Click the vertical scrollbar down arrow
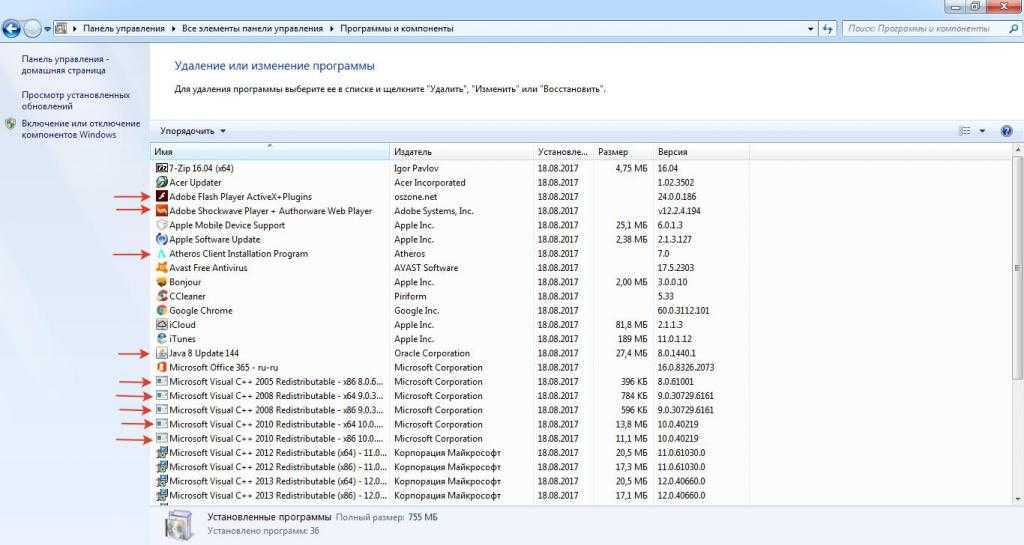 1017,496
